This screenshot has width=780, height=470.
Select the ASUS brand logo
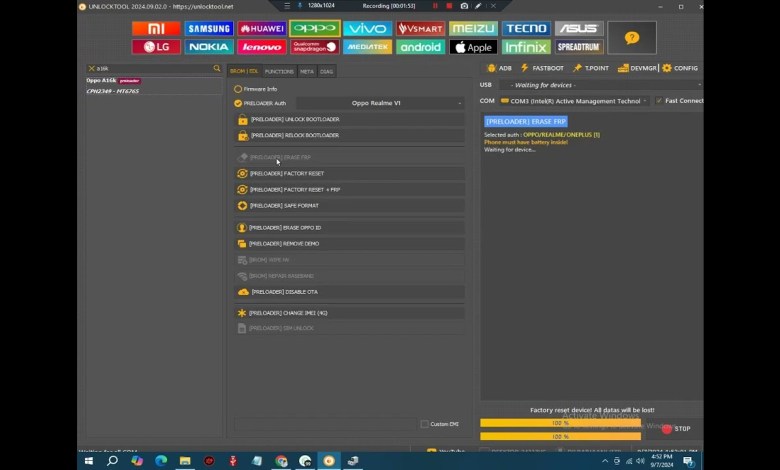click(579, 29)
